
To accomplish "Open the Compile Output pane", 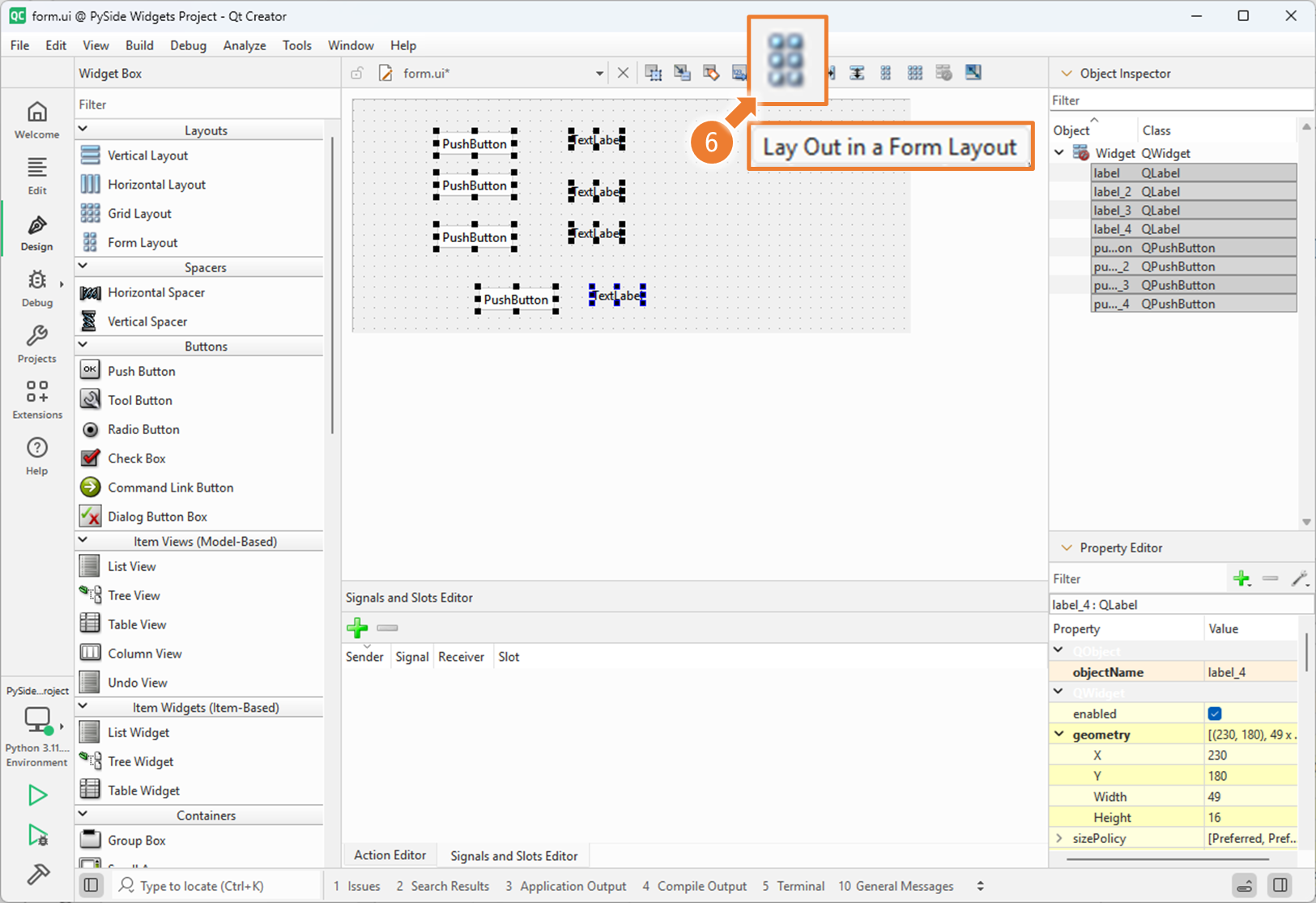I will 694,886.
